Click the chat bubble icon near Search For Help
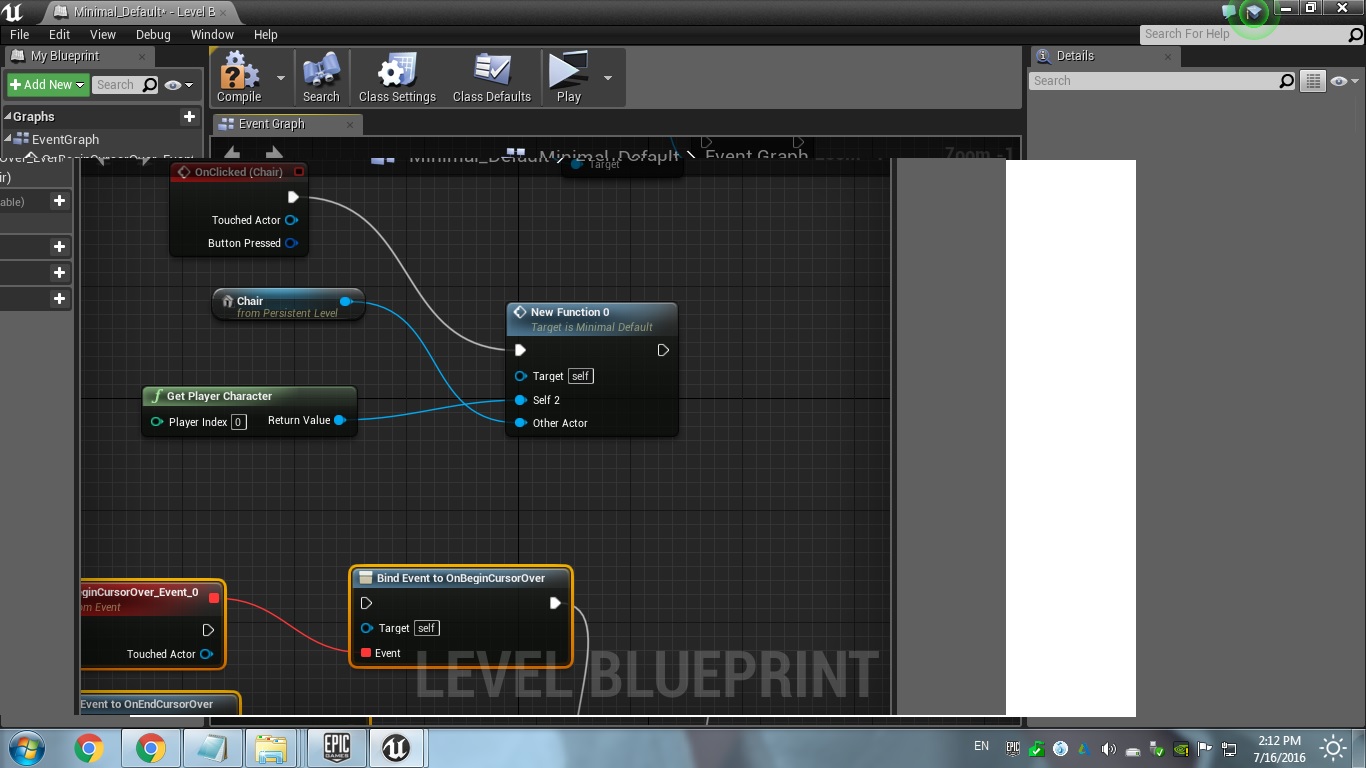 (1229, 12)
